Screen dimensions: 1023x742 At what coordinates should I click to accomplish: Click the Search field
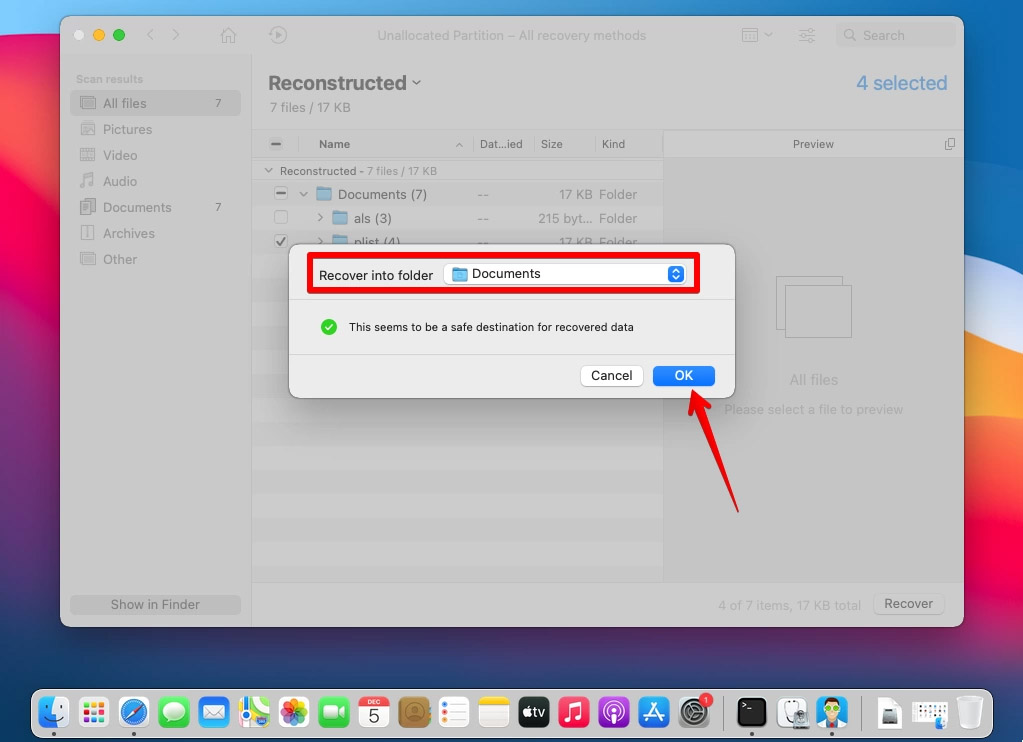895,35
